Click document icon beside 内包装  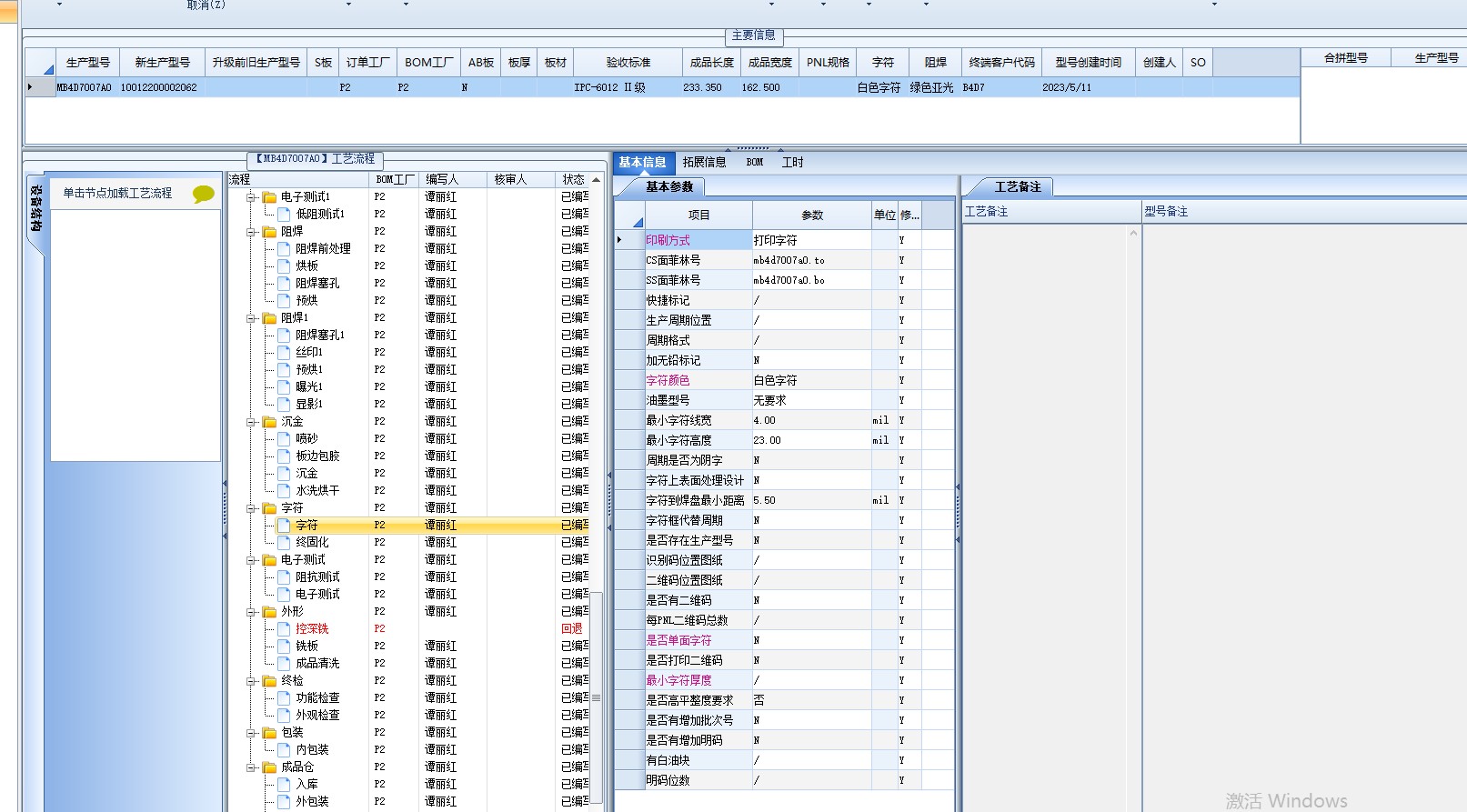pos(284,749)
